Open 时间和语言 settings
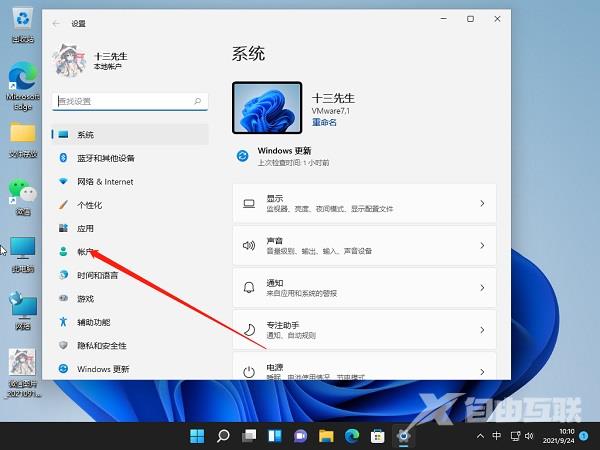 click(x=130, y=275)
